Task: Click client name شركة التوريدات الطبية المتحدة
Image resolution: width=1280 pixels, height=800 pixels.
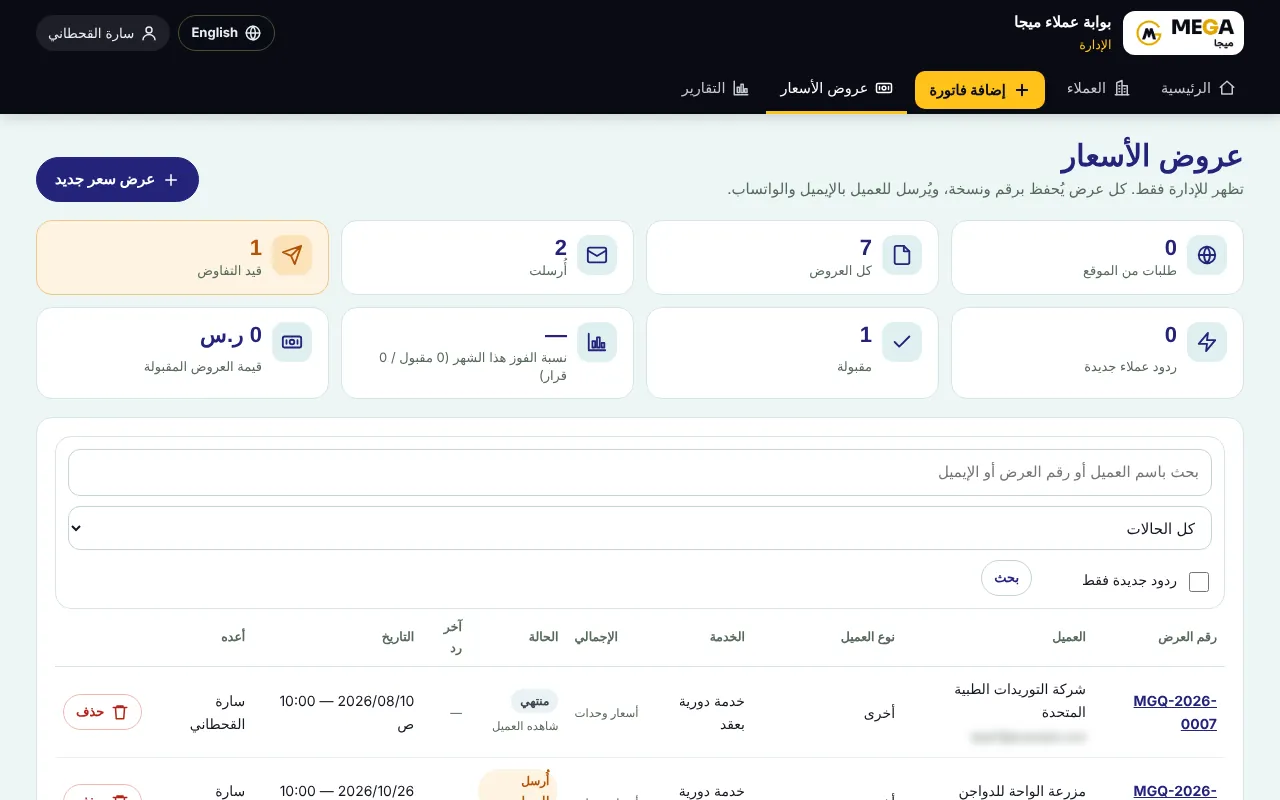Action: (1020, 701)
